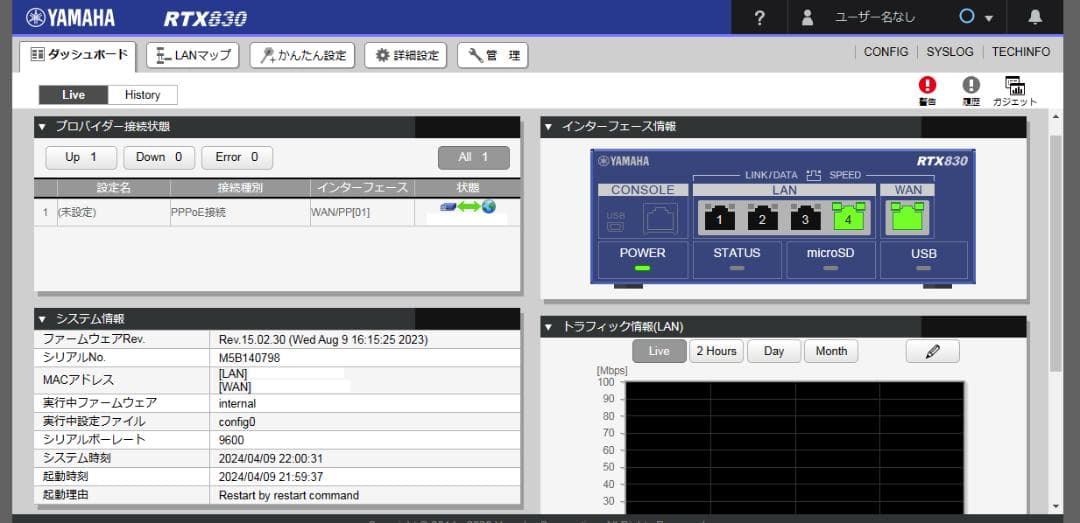The height and width of the screenshot is (523, 1080).
Task: Click the 状態 column header
Action: (468, 188)
